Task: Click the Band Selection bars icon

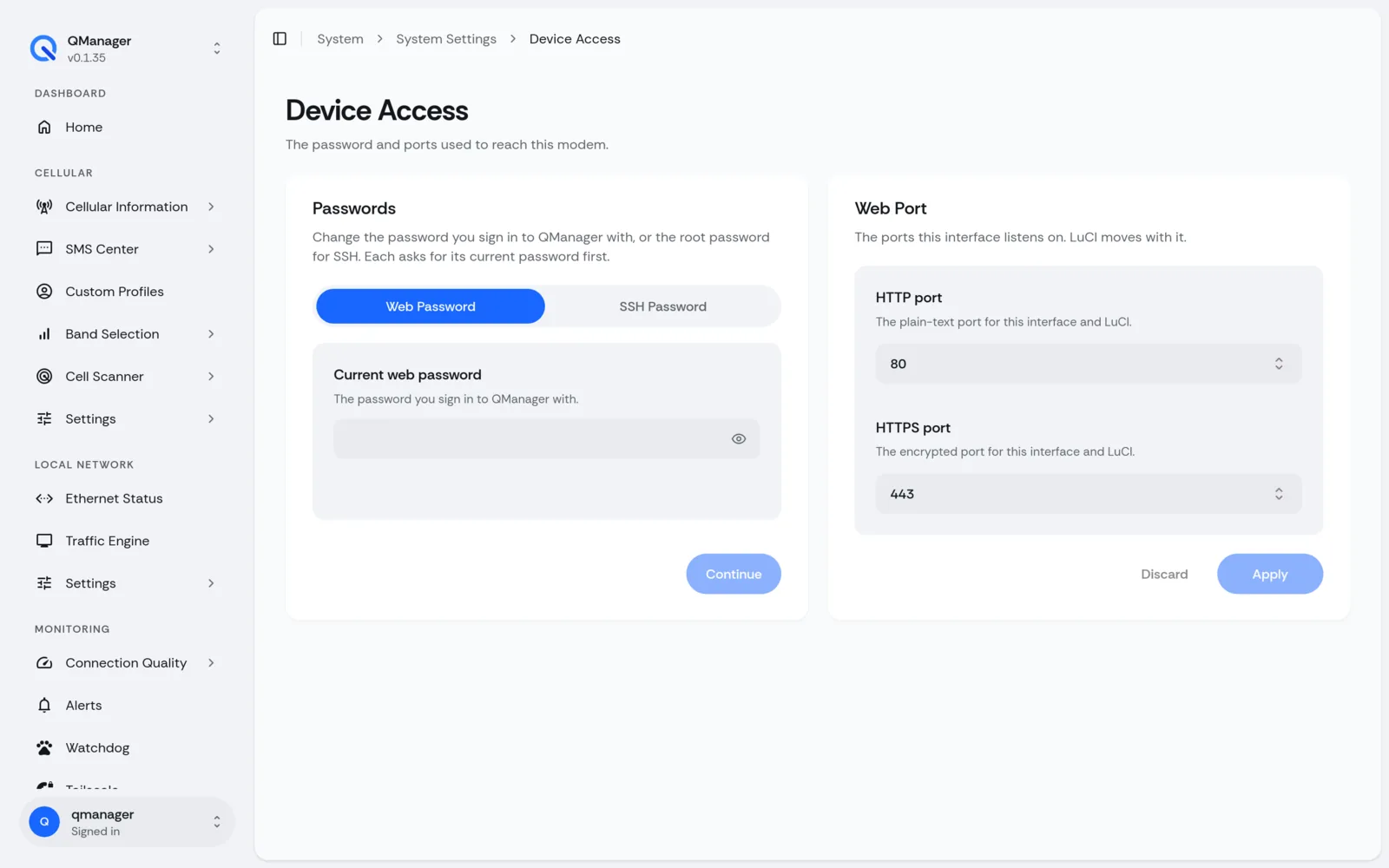Action: coord(44,334)
